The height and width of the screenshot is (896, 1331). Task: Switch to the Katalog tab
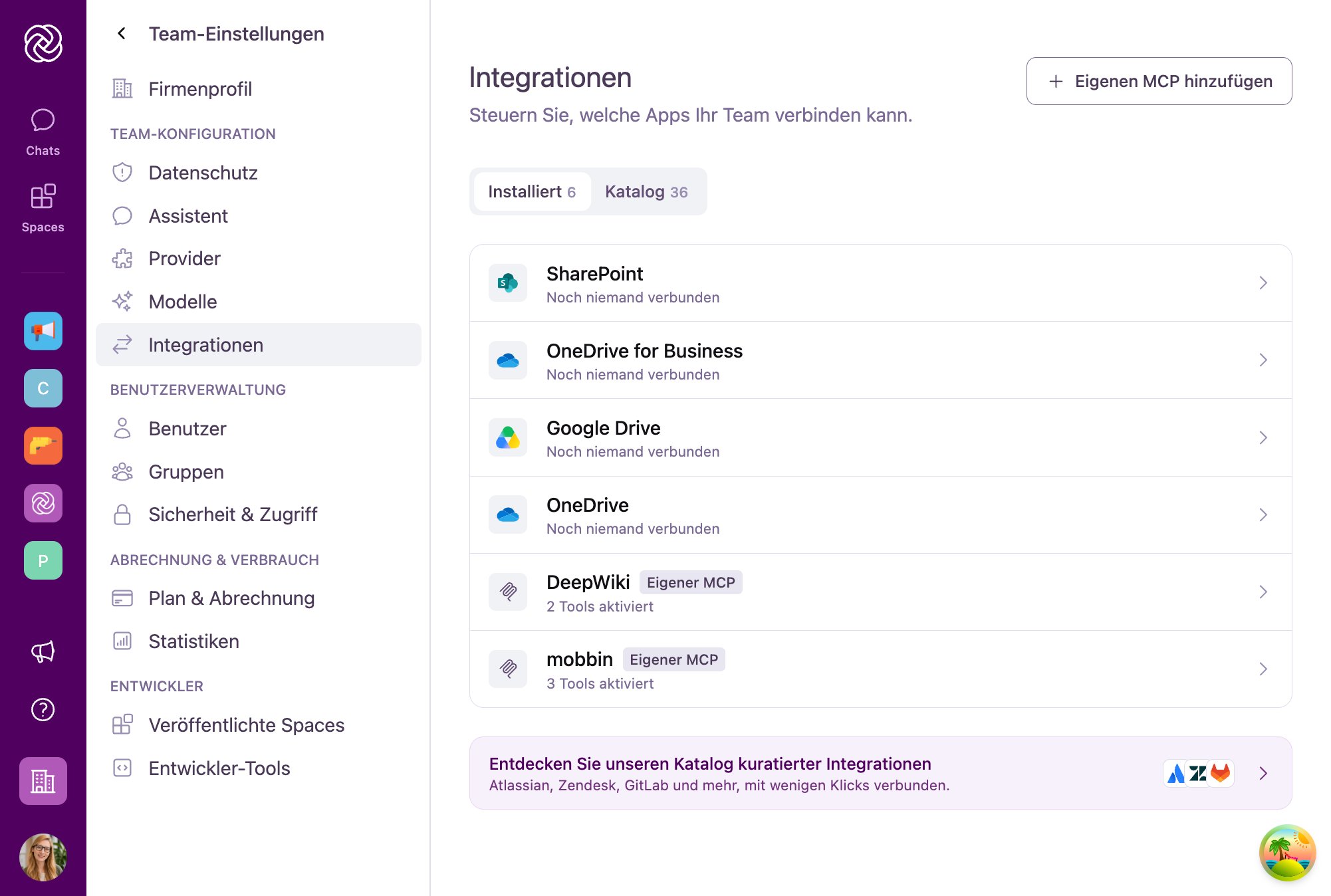[646, 191]
